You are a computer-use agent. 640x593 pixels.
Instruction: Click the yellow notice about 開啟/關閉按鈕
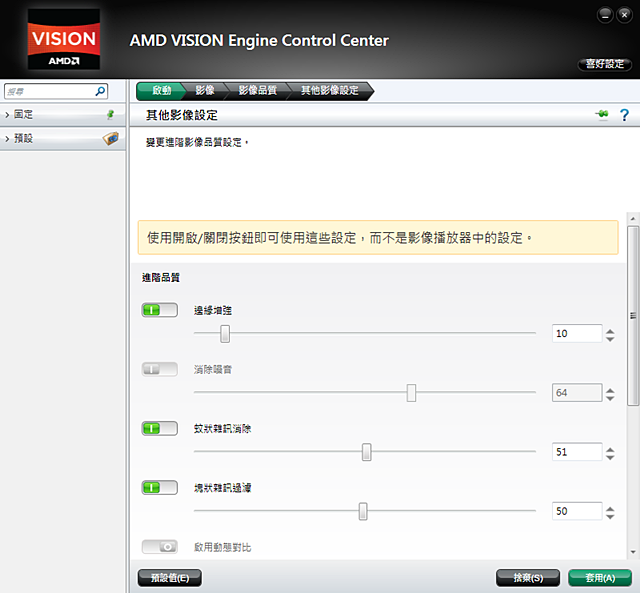pos(378,238)
